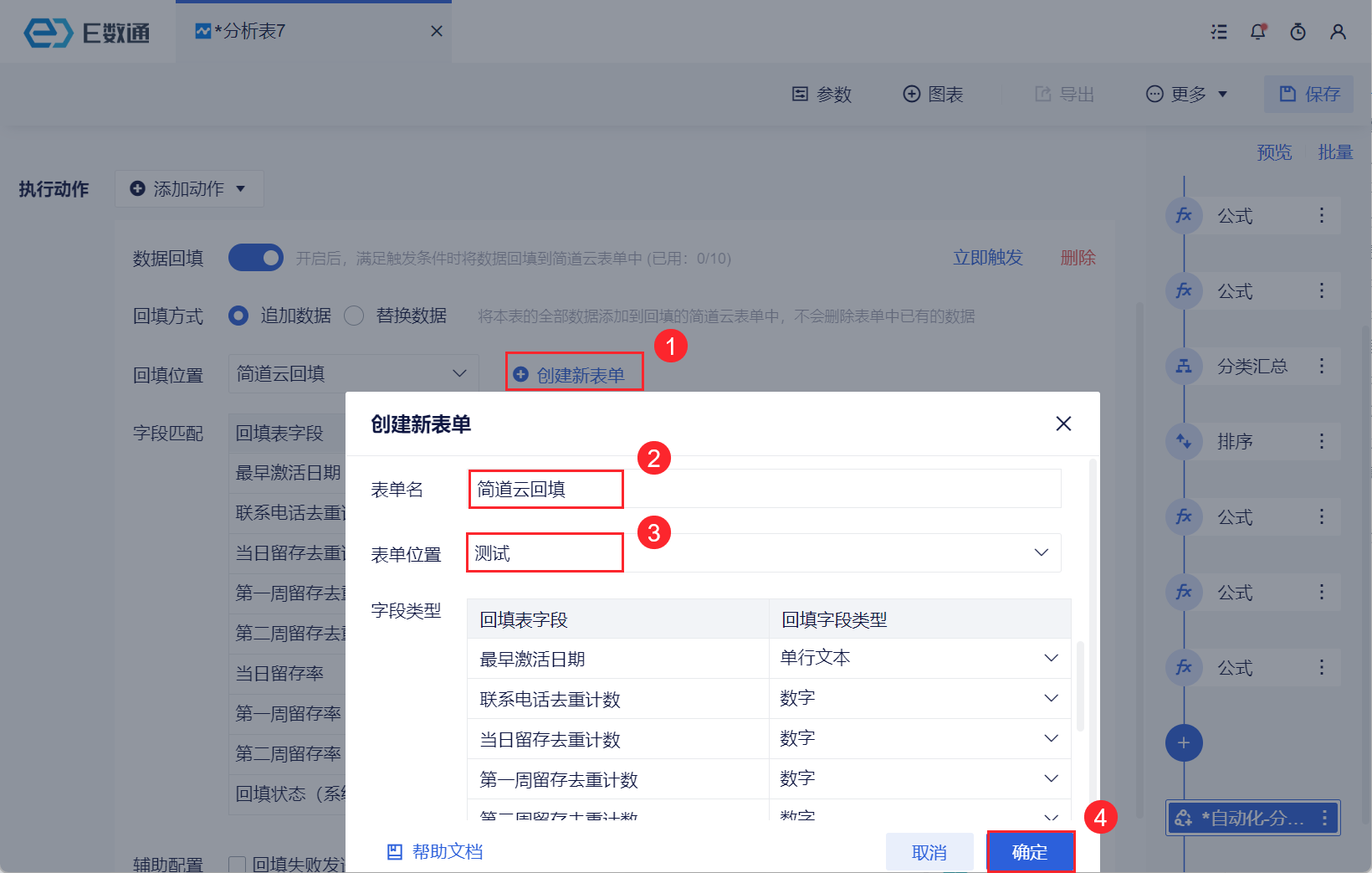
Task: Select the 当日留存率 field row
Action: click(288, 674)
